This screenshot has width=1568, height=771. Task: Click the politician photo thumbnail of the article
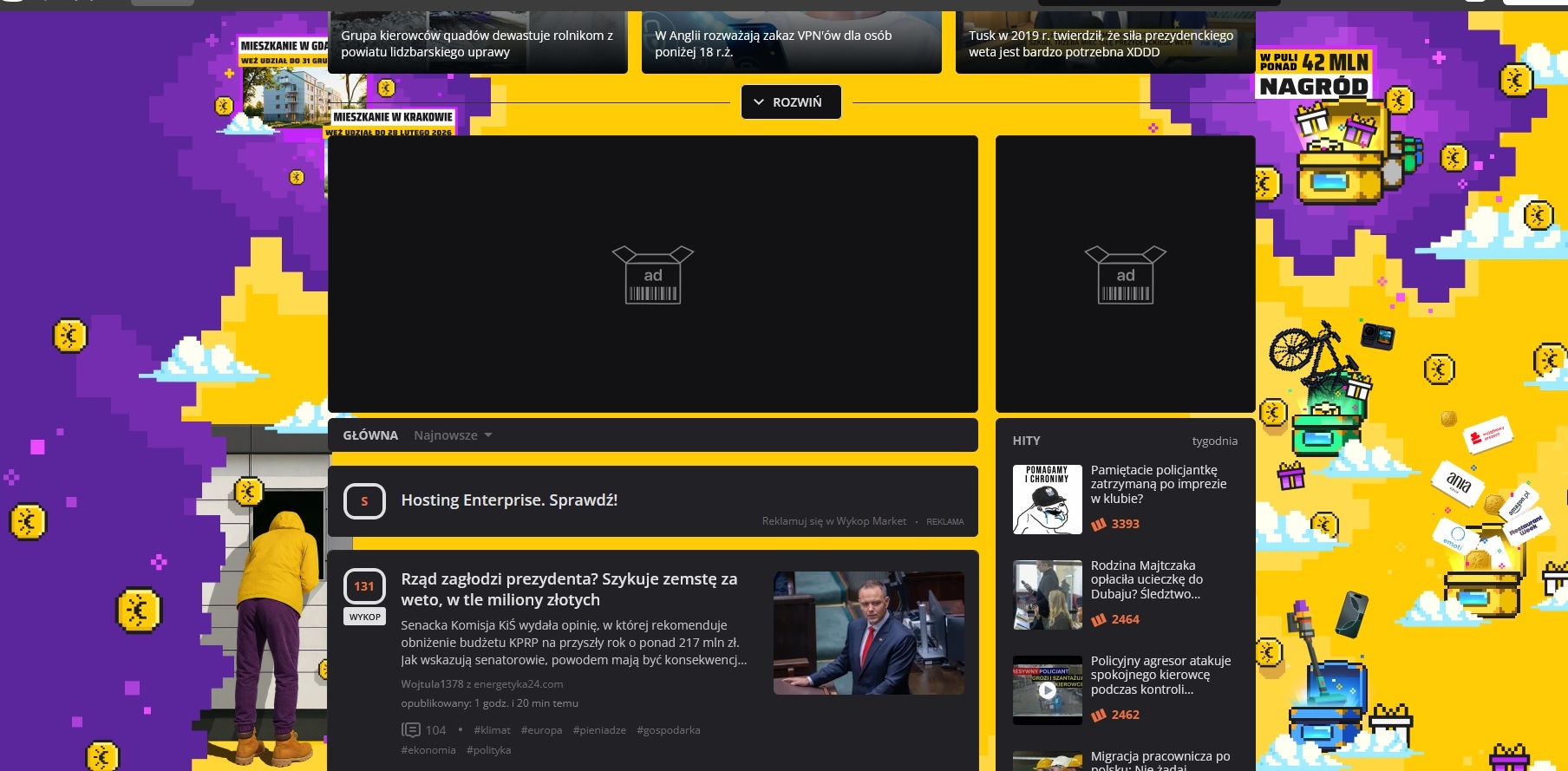869,633
